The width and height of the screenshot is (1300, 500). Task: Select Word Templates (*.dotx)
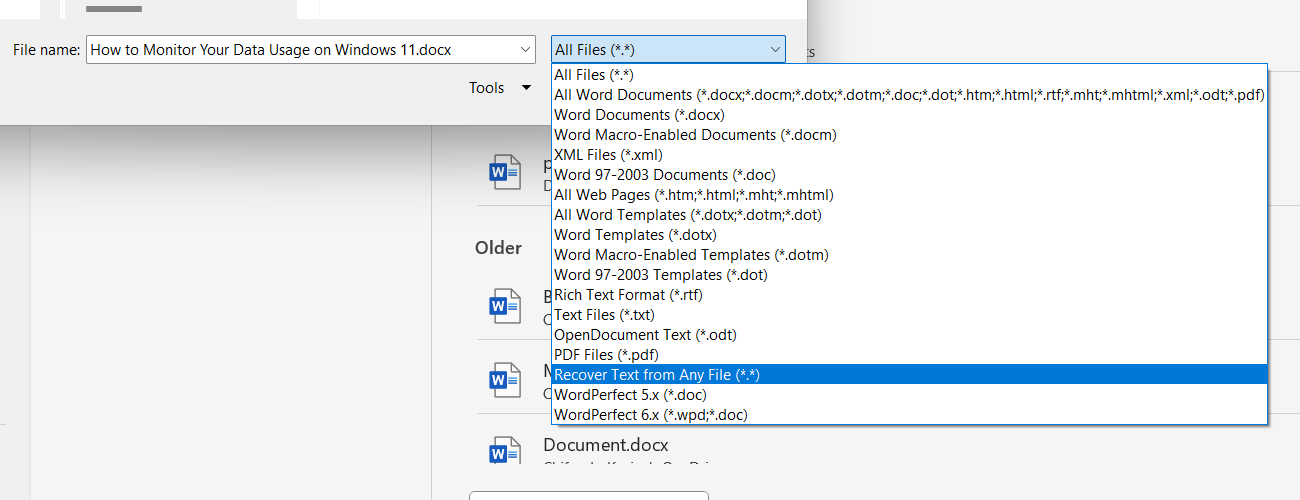[x=909, y=235]
